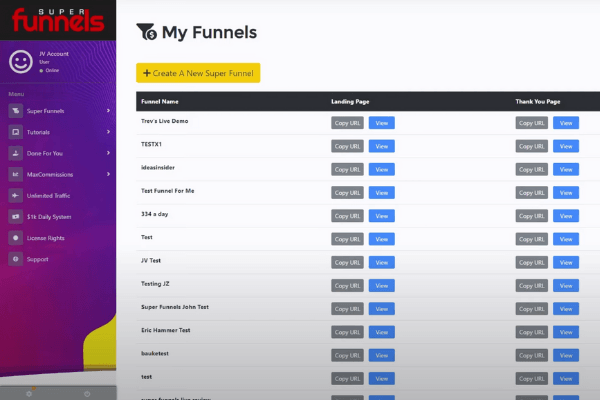Click the Support icon in sidebar
600x400 pixels.
[16, 259]
